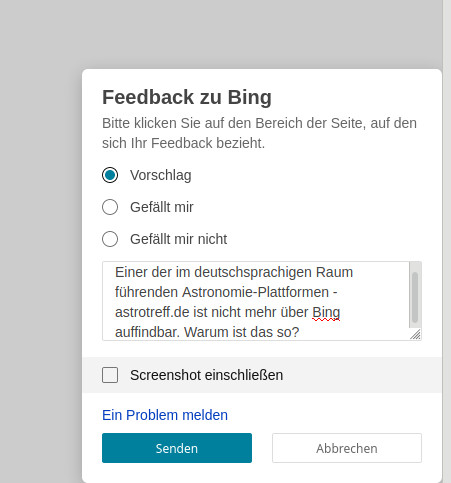Click the "Feedback zu Bing" heading

(187, 97)
